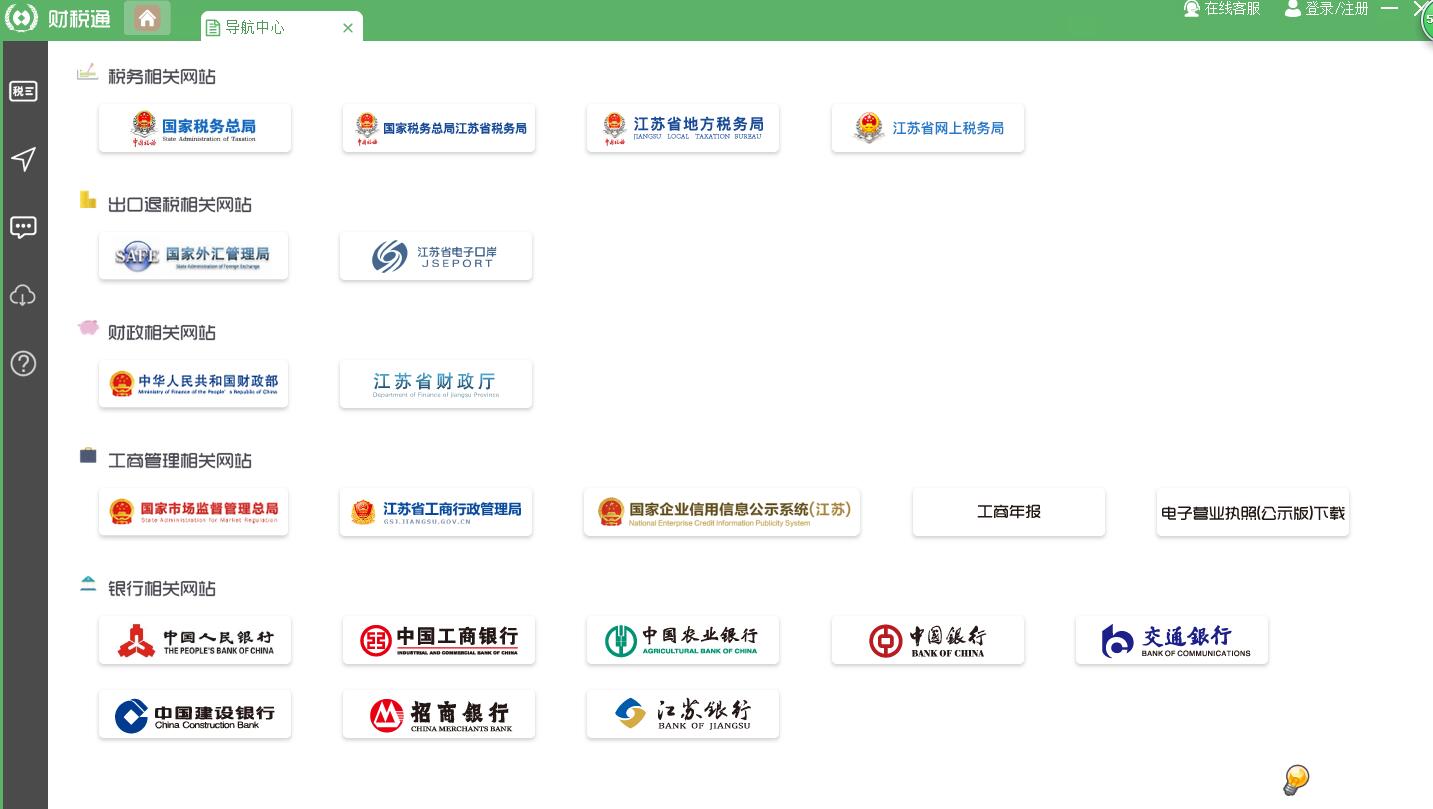Click the 银行相关网站 section heading
This screenshot has height=809, width=1433.
click(162, 589)
